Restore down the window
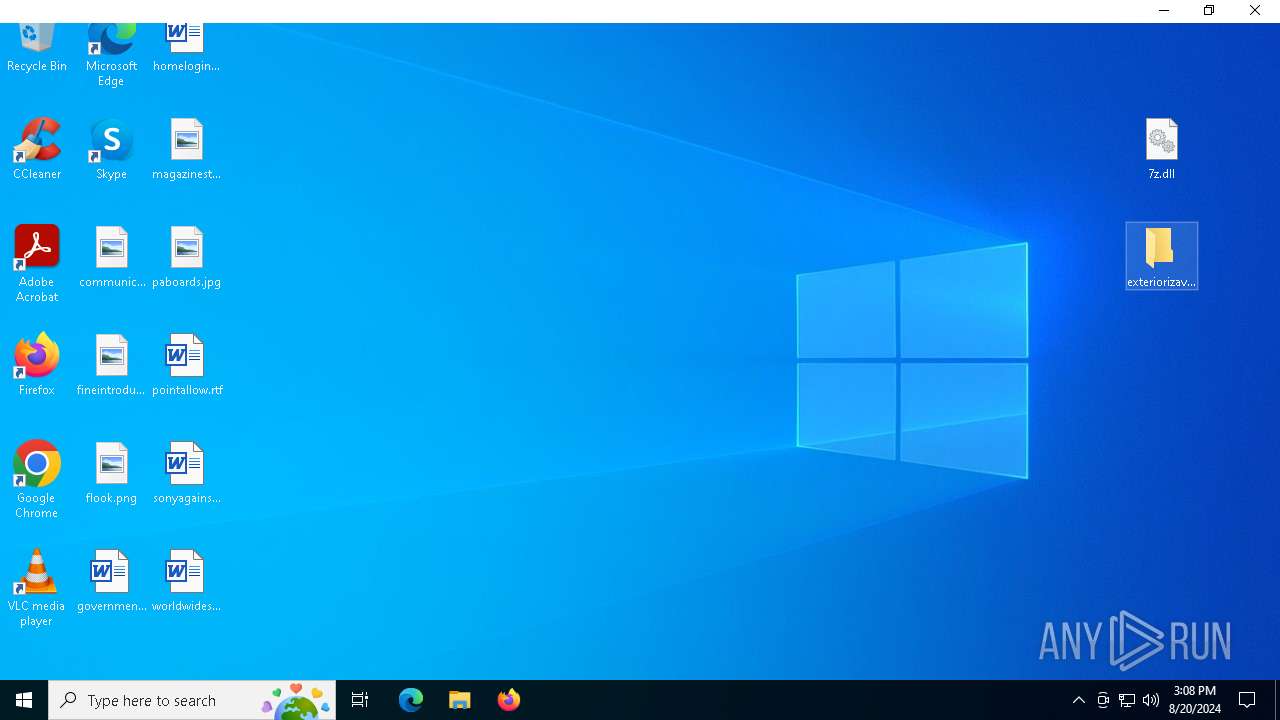This screenshot has width=1280, height=720. tap(1209, 11)
